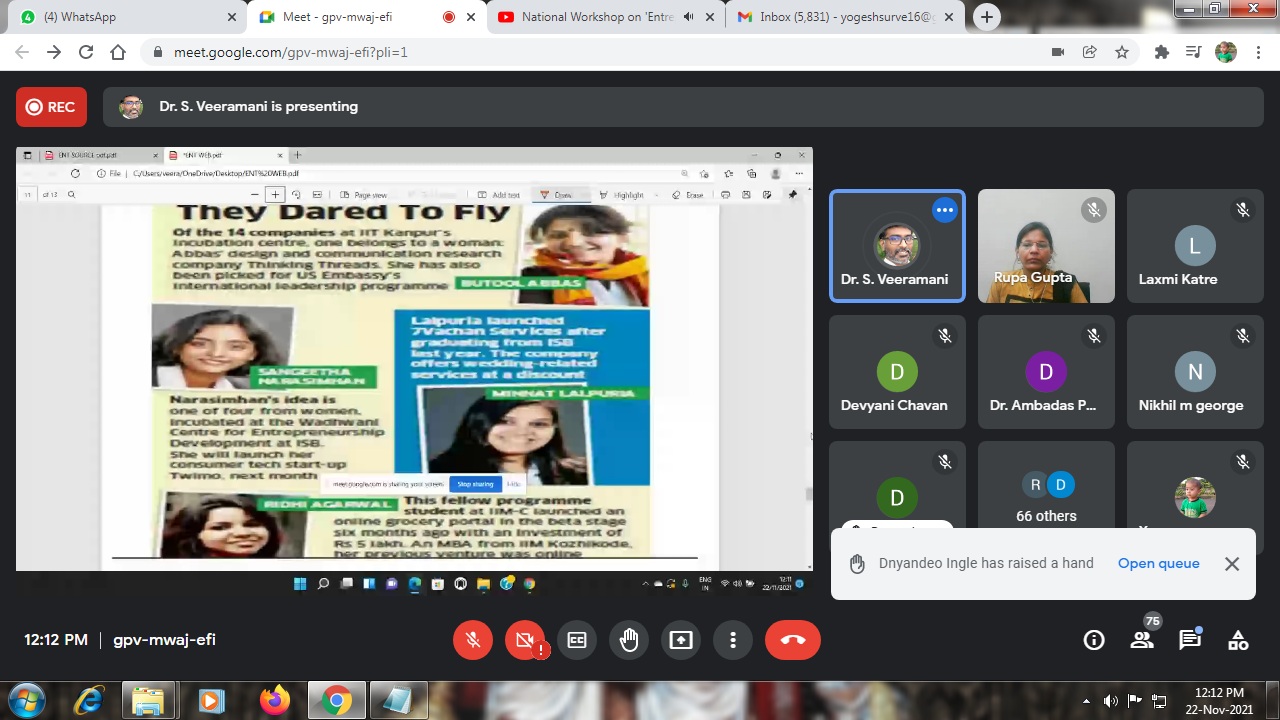
Task: Bookmark this page with star icon
Action: point(1122,52)
